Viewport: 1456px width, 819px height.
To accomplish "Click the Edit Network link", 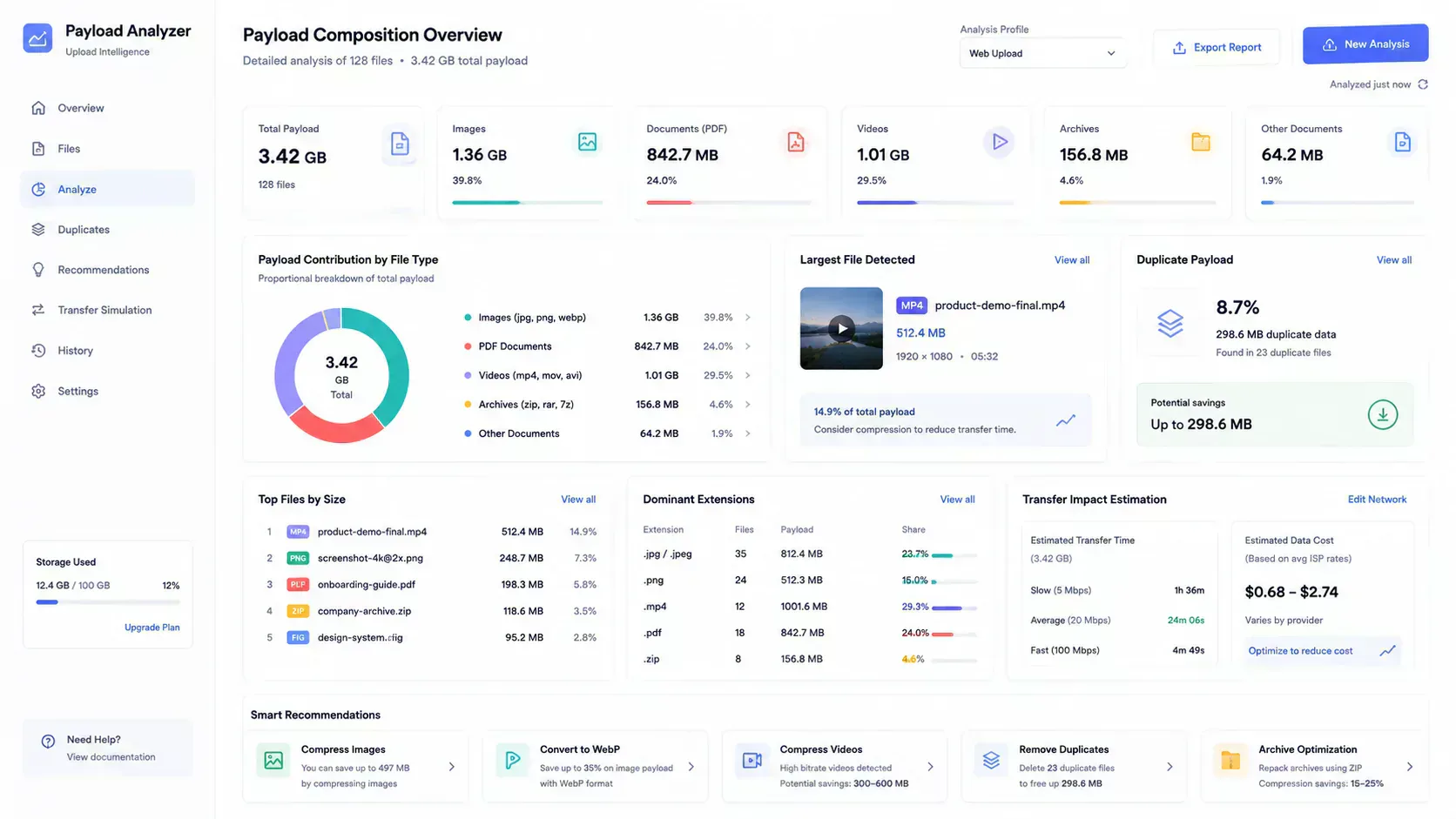I will point(1377,500).
